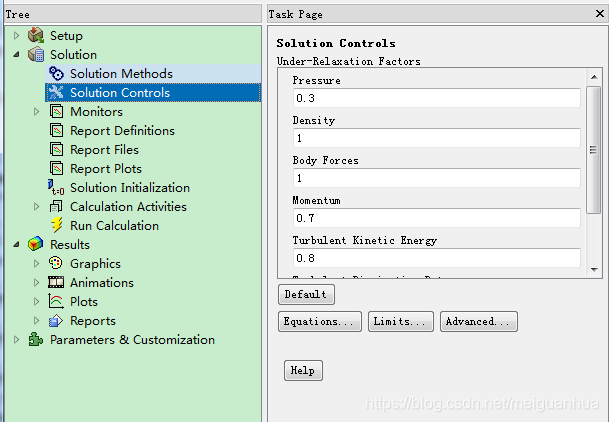
Task: Click the Report Definitions icon
Action: click(x=56, y=131)
